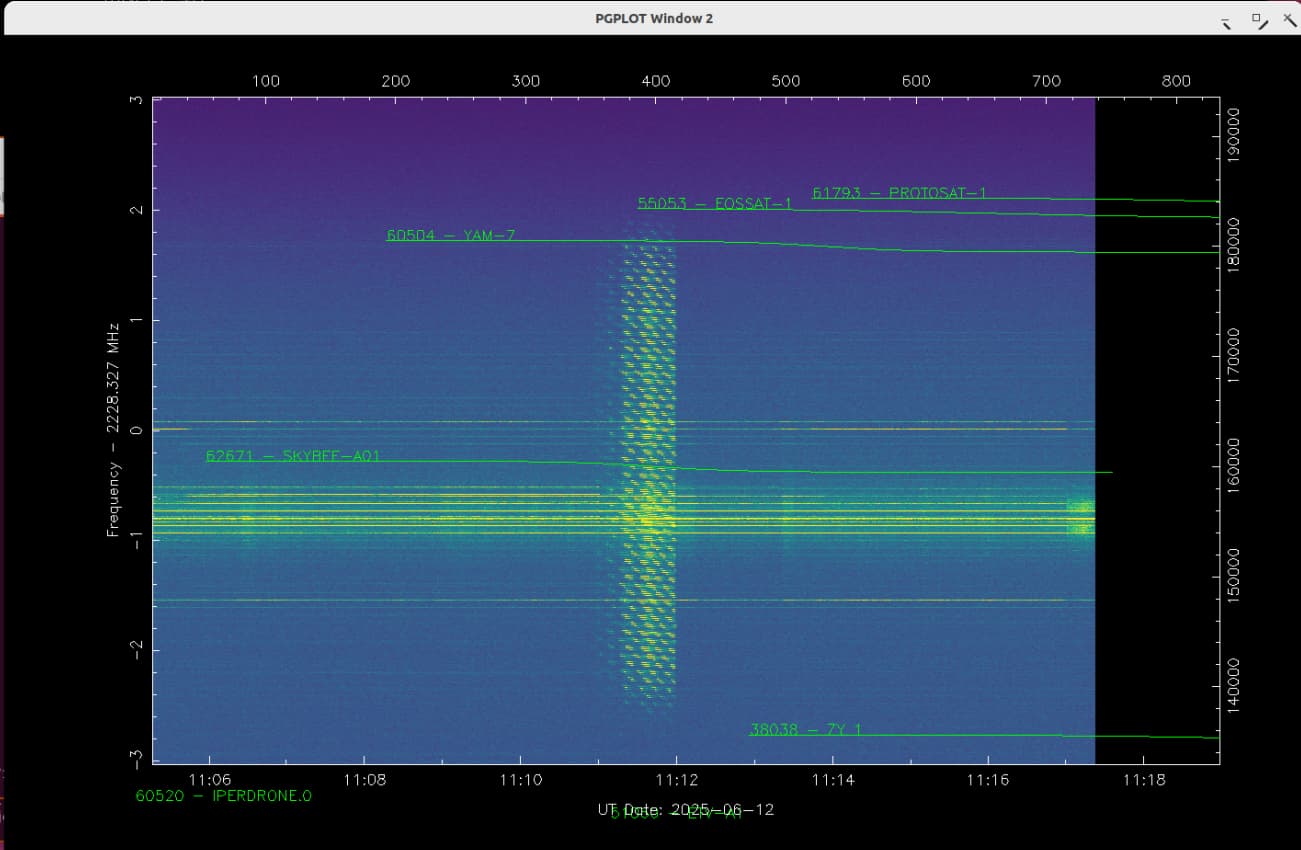
Task: Click the UT Date 2025-06-12 label
Action: tap(686, 809)
